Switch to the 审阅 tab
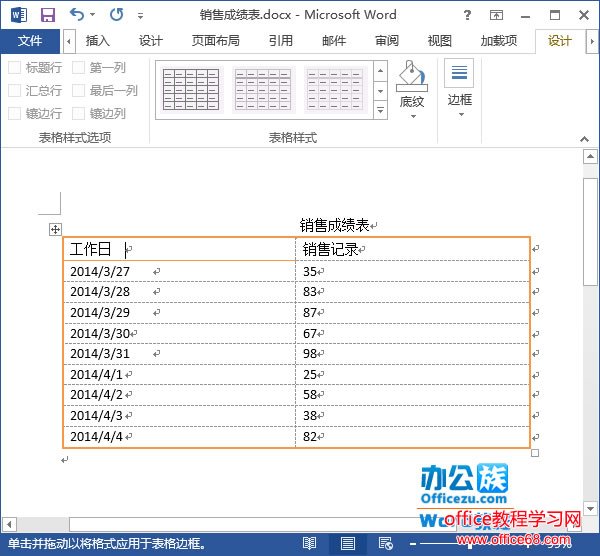 [387, 41]
